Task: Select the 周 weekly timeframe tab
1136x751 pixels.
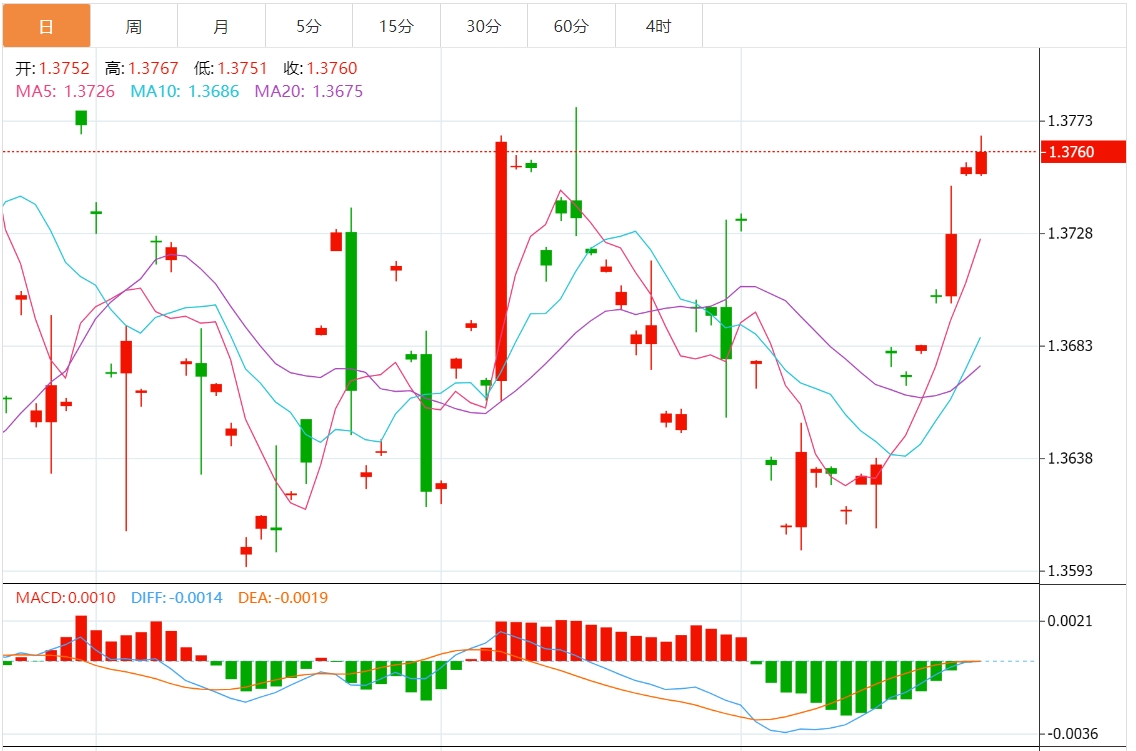Action: coord(134,26)
